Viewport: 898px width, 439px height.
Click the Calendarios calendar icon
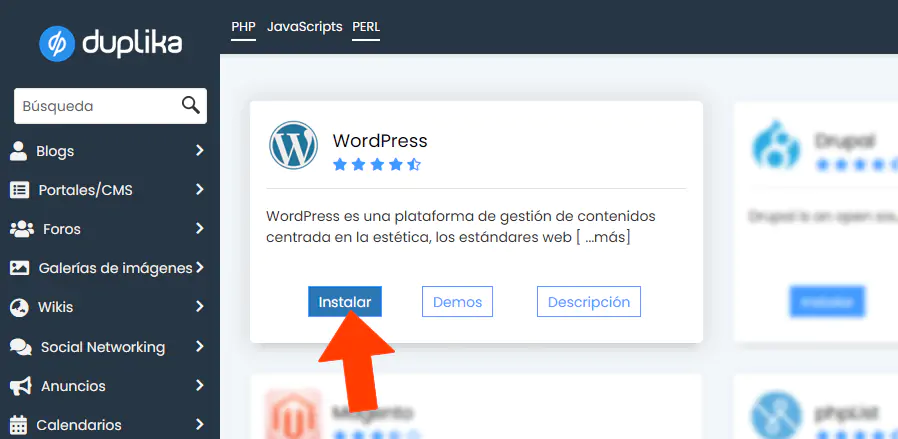pyautogui.click(x=18, y=425)
